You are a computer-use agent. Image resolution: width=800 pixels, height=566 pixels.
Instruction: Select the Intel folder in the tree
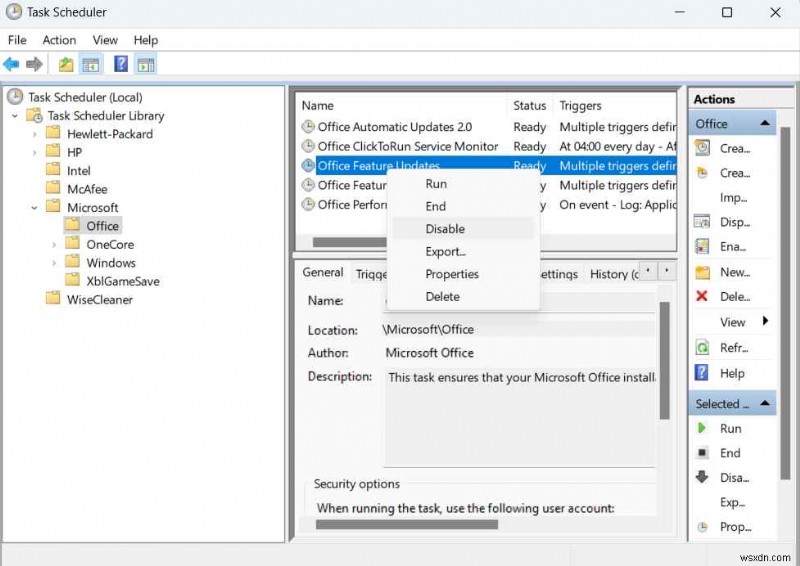coord(79,171)
